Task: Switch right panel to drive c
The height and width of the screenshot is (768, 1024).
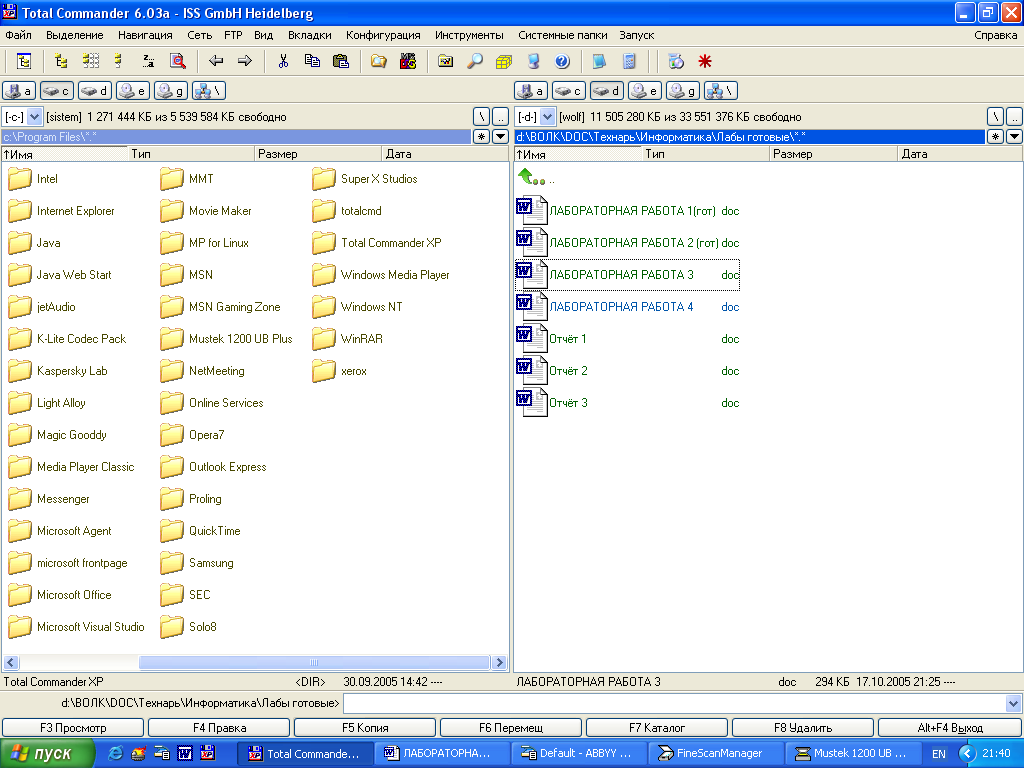Action: point(568,91)
